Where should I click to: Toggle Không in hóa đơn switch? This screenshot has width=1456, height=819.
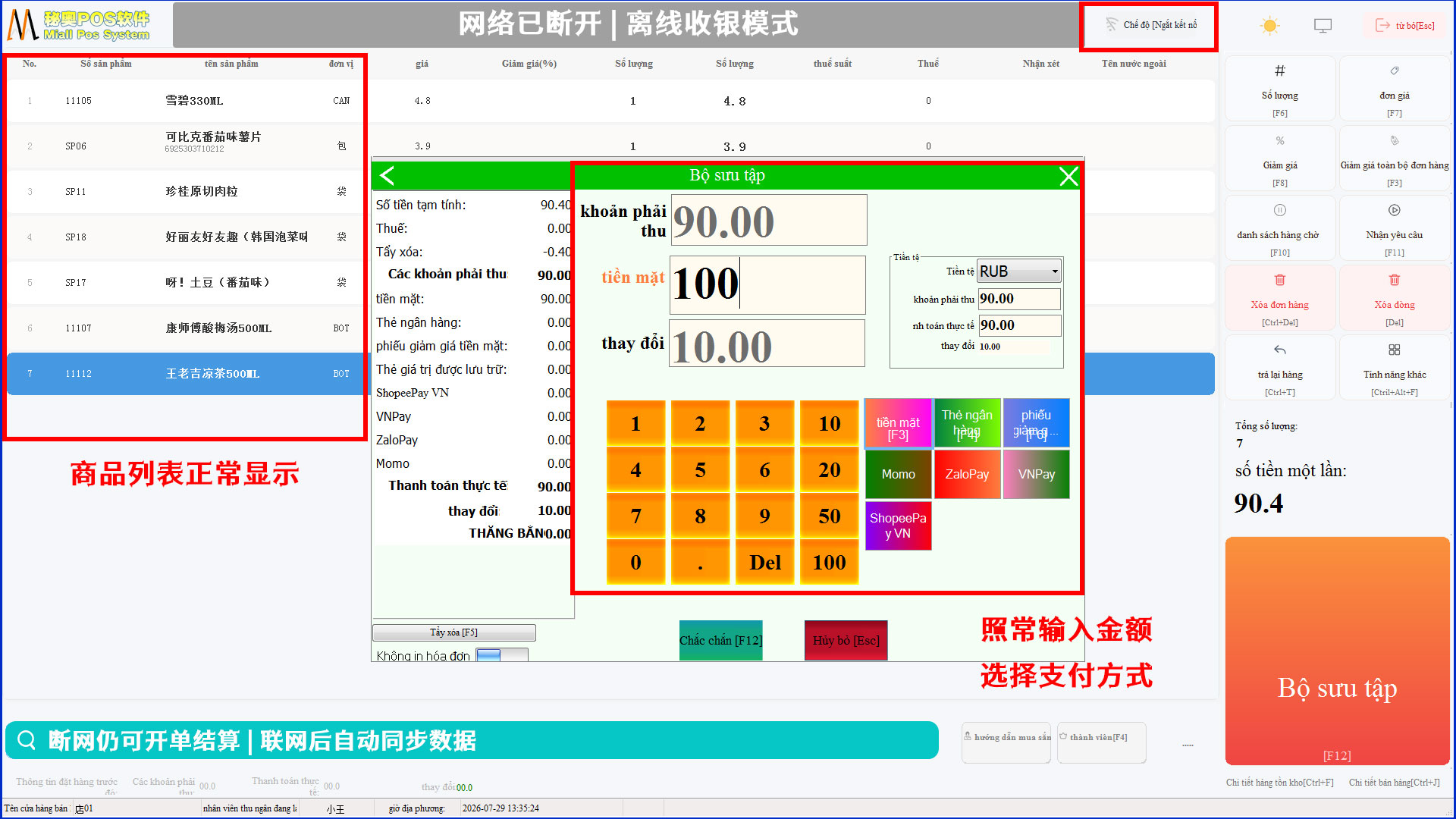501,655
